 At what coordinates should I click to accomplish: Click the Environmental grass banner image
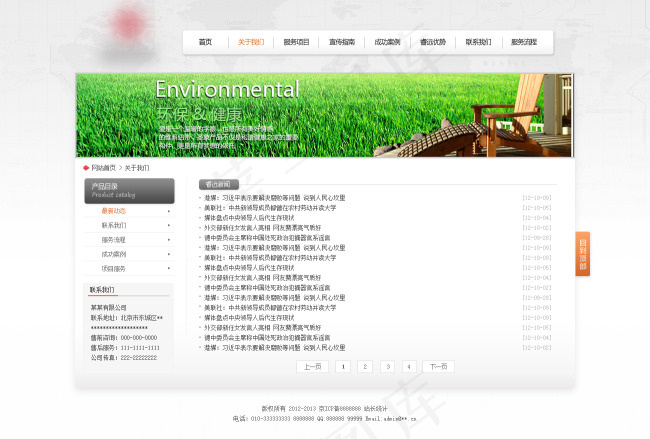(x=325, y=115)
